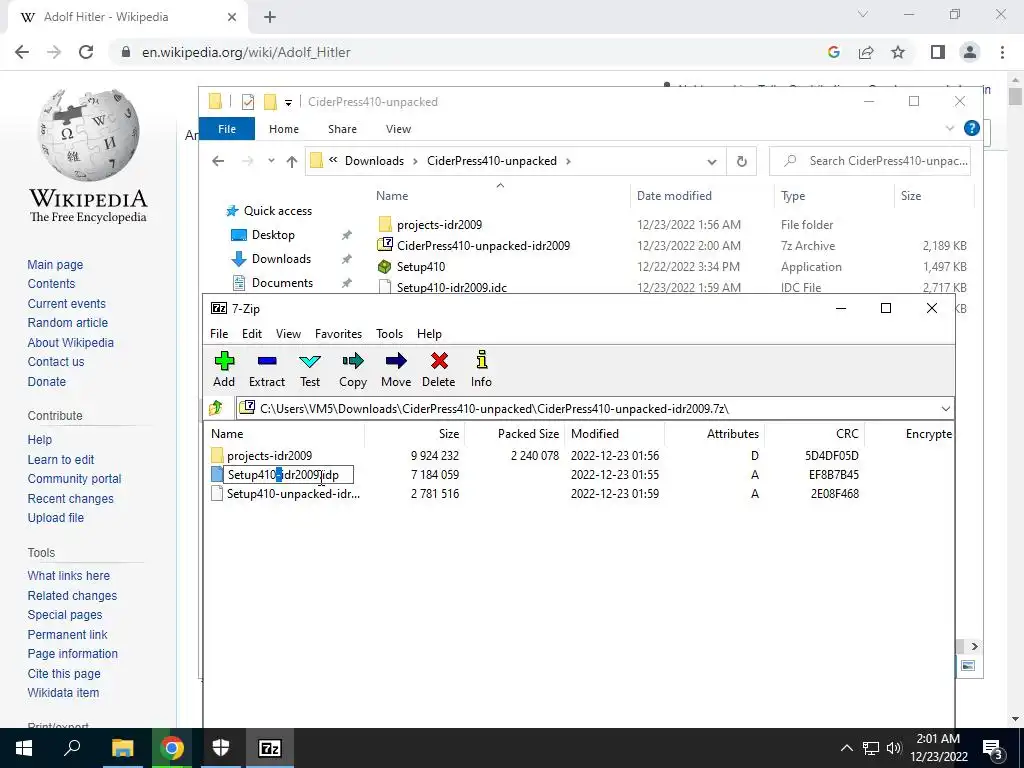The image size is (1024, 768).
Task: Open the Cite this page link
Action: click(x=64, y=673)
